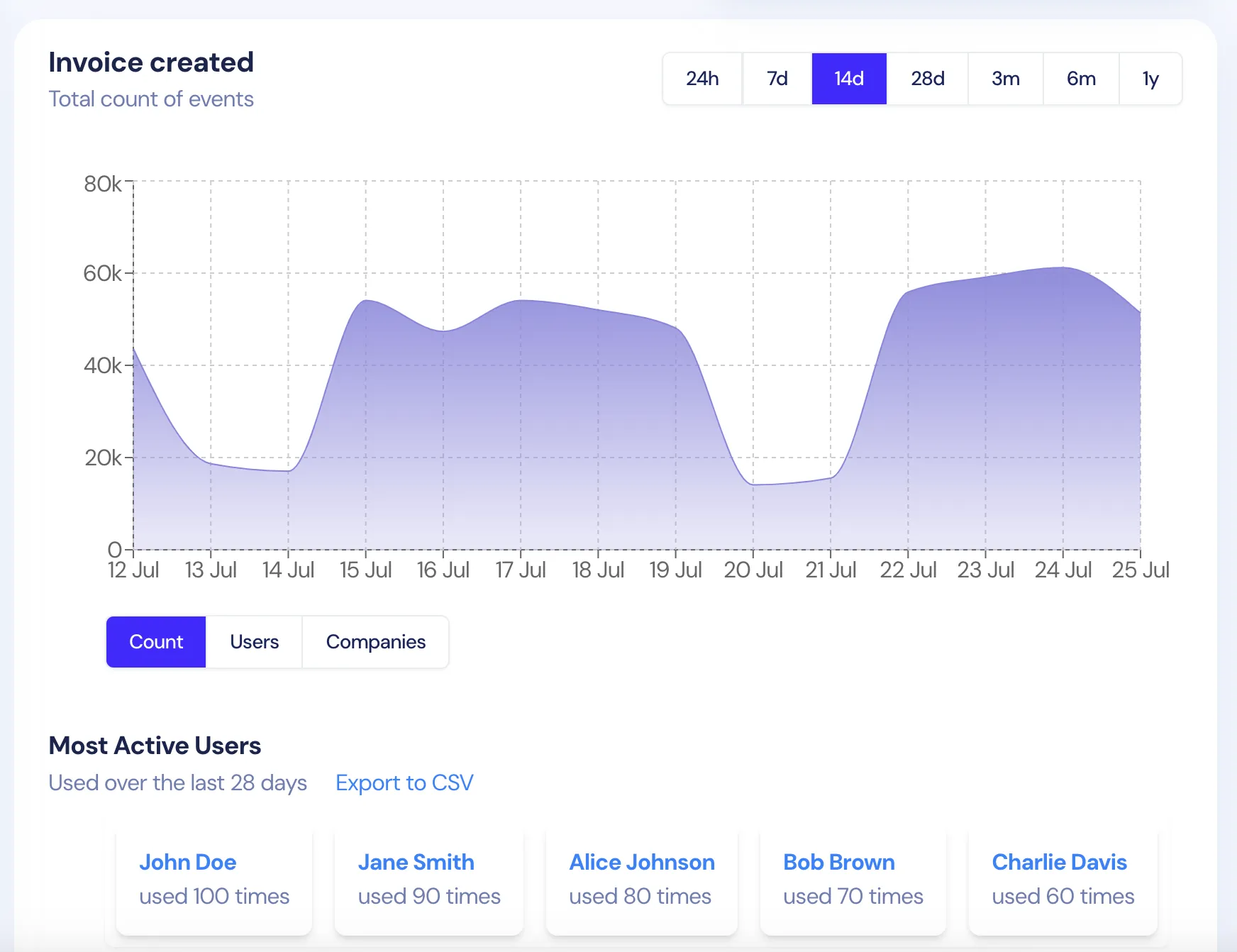Switch chart metric to Users
This screenshot has width=1237, height=952.
pos(254,642)
